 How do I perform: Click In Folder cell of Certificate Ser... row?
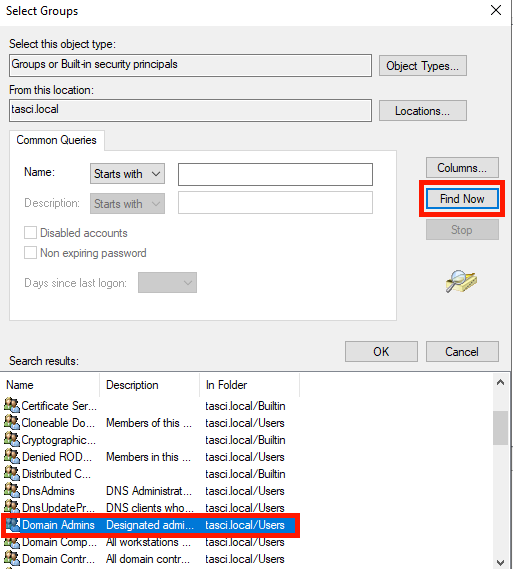click(x=245, y=406)
